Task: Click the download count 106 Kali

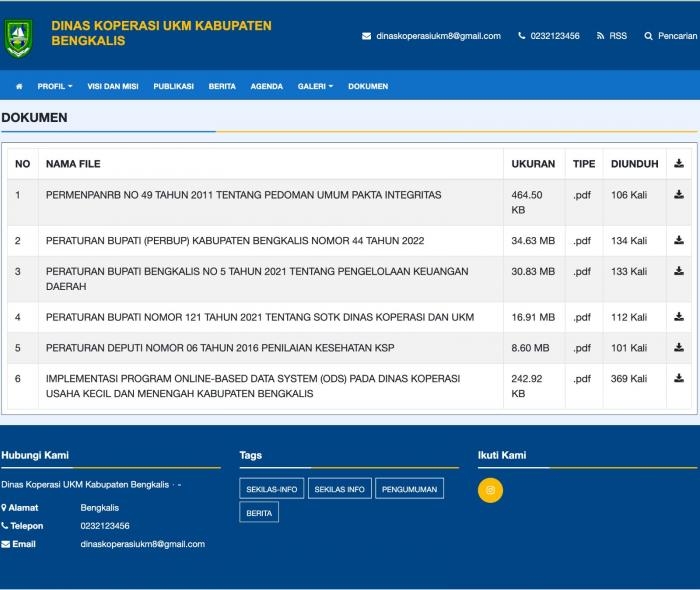Action: pyautogui.click(x=629, y=195)
